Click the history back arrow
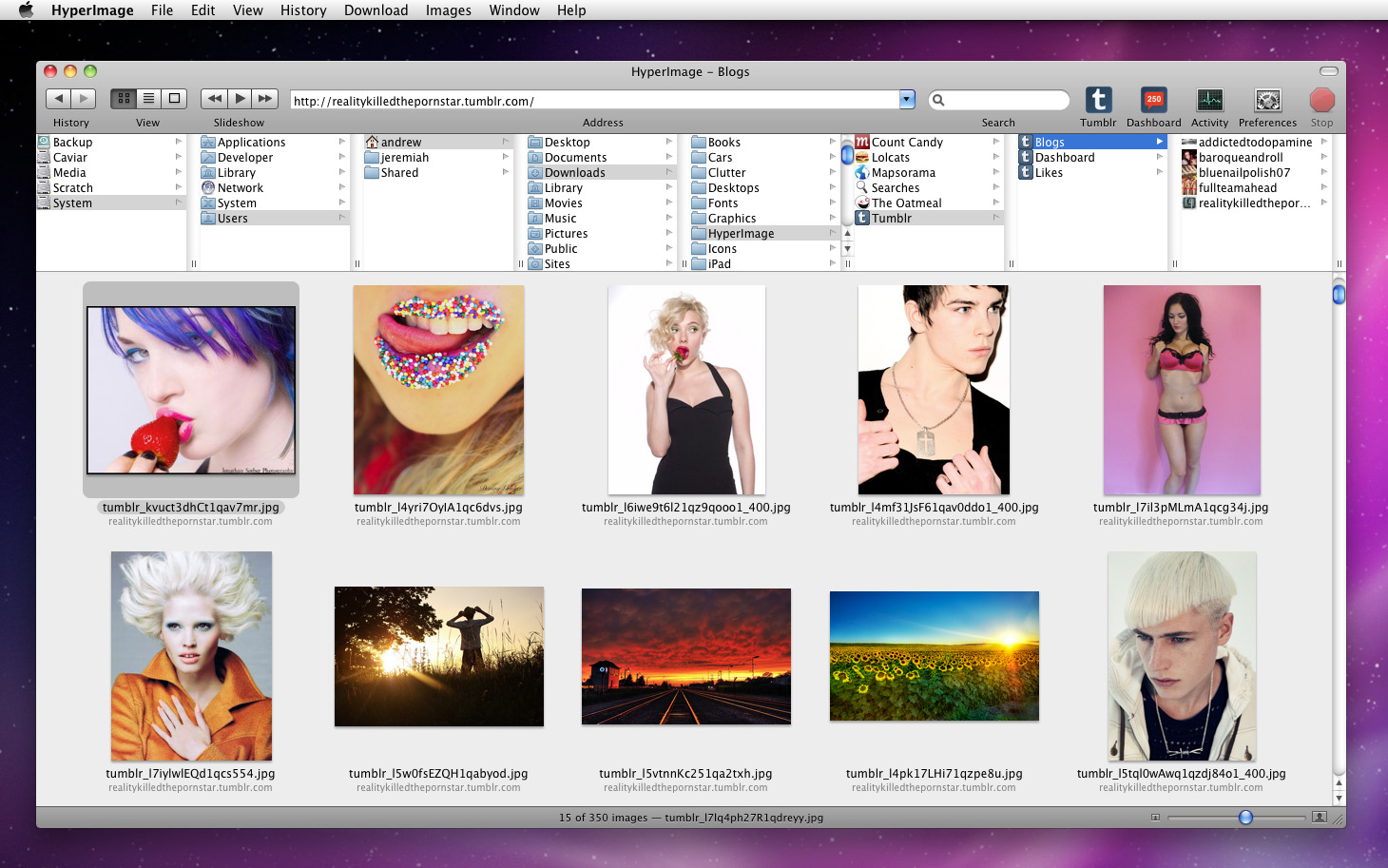Viewport: 1388px width, 868px height. tap(59, 98)
